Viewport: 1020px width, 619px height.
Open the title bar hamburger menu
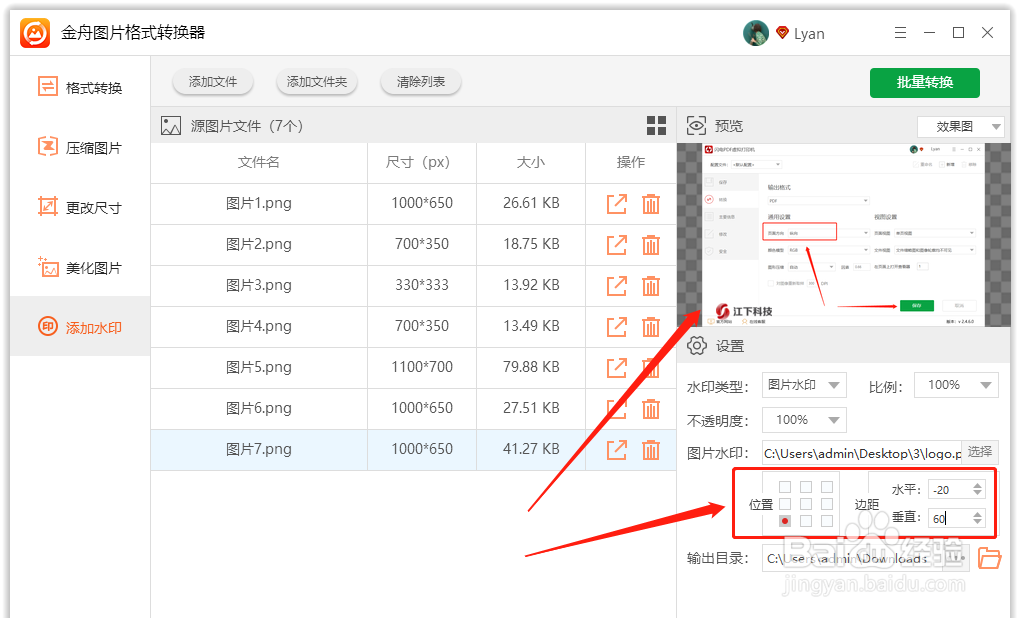click(x=899, y=32)
